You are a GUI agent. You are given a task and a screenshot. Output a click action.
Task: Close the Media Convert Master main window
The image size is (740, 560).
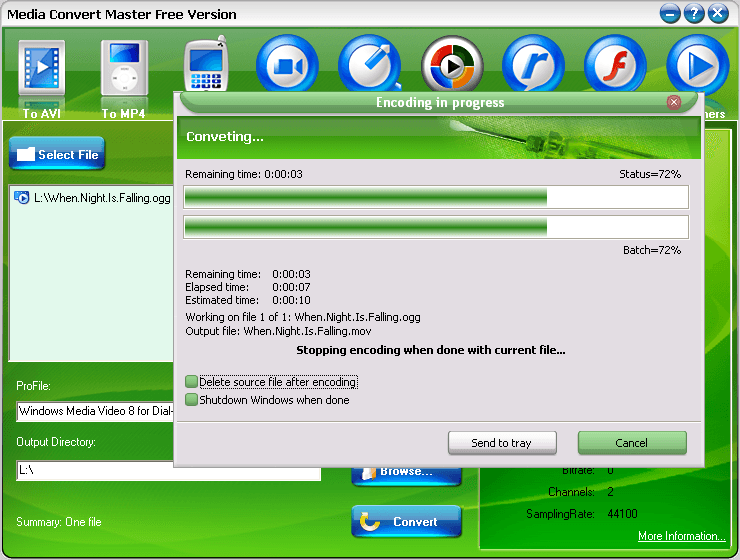click(x=718, y=13)
